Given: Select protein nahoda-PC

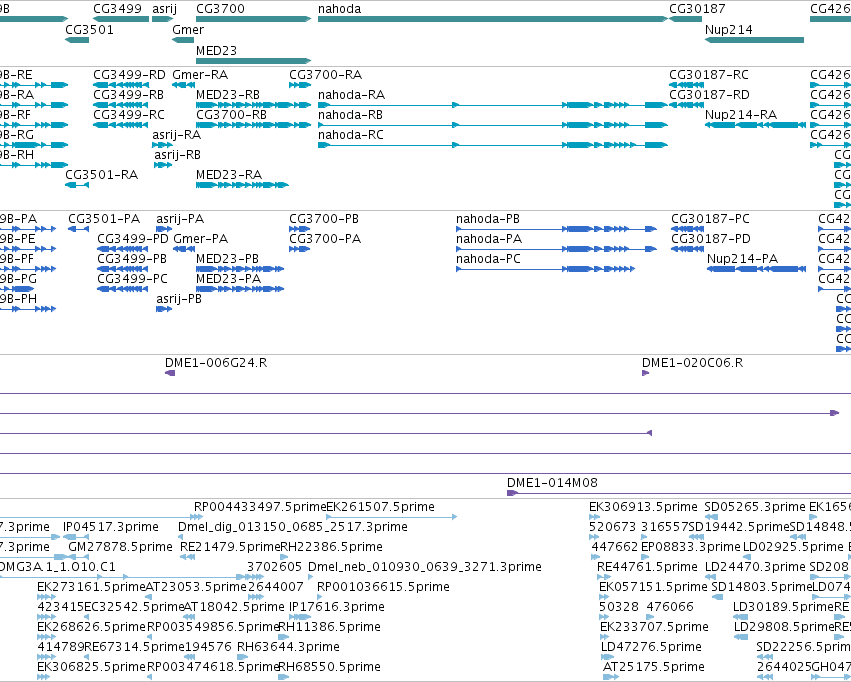Looking at the screenshot, I should pyautogui.click(x=545, y=269).
